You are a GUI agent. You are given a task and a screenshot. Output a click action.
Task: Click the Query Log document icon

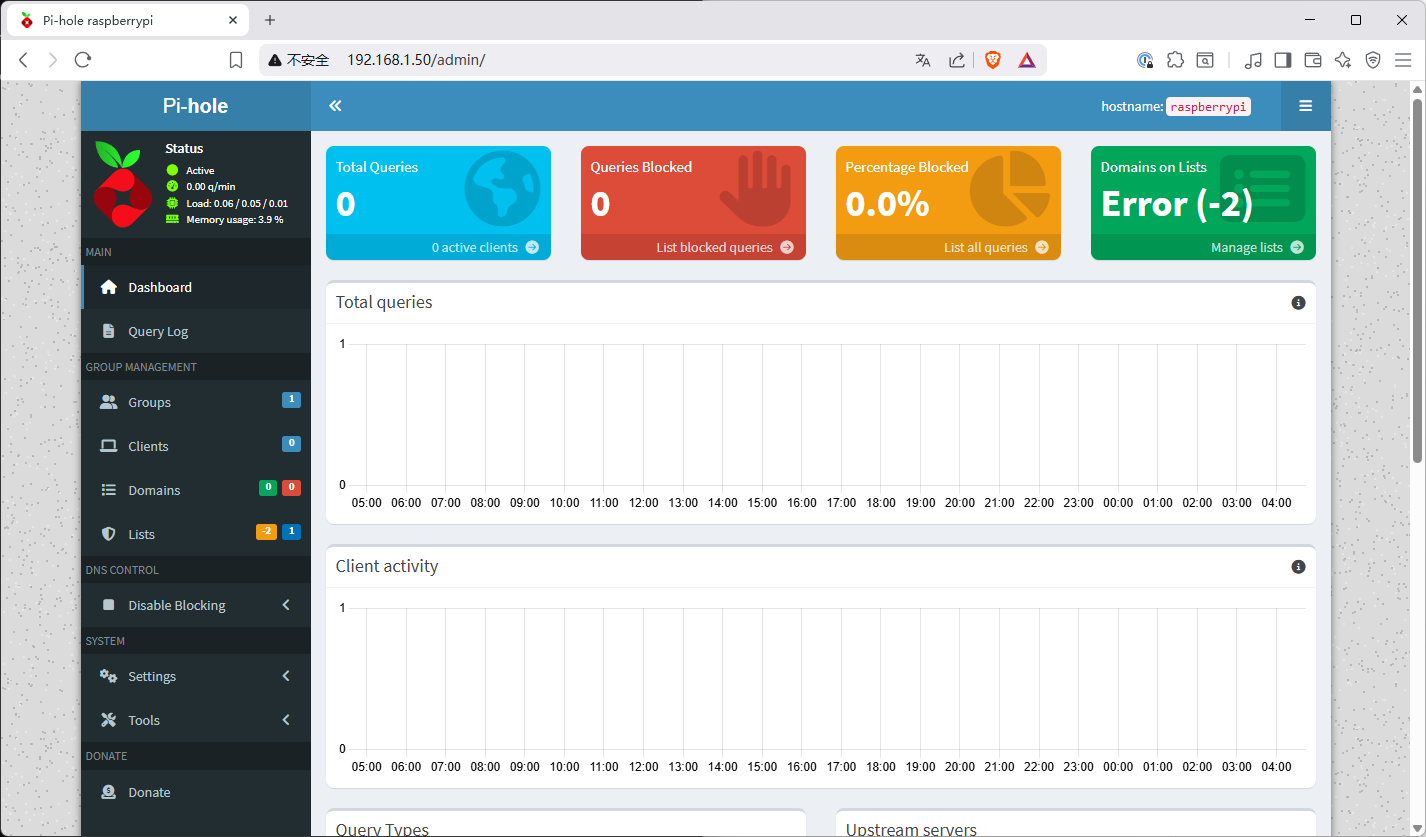point(109,331)
